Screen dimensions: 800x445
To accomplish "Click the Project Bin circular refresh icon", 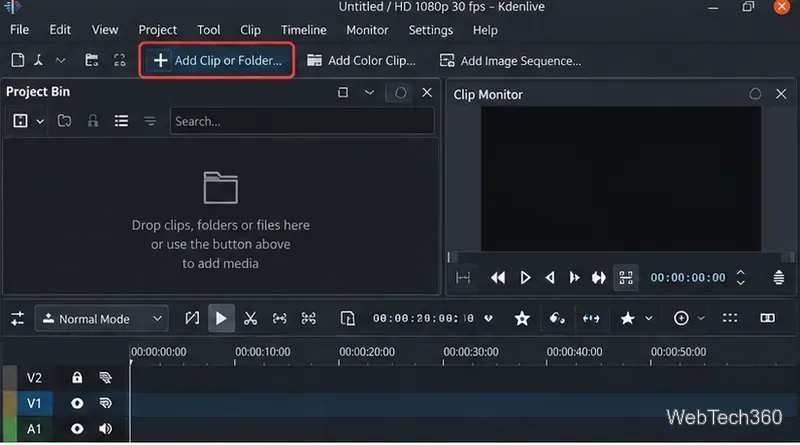I will [400, 92].
